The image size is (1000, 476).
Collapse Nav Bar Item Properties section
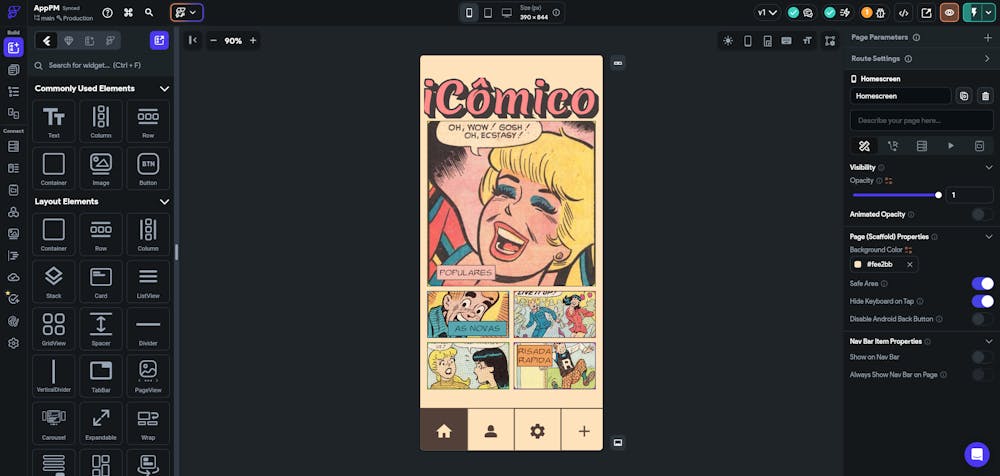point(989,341)
